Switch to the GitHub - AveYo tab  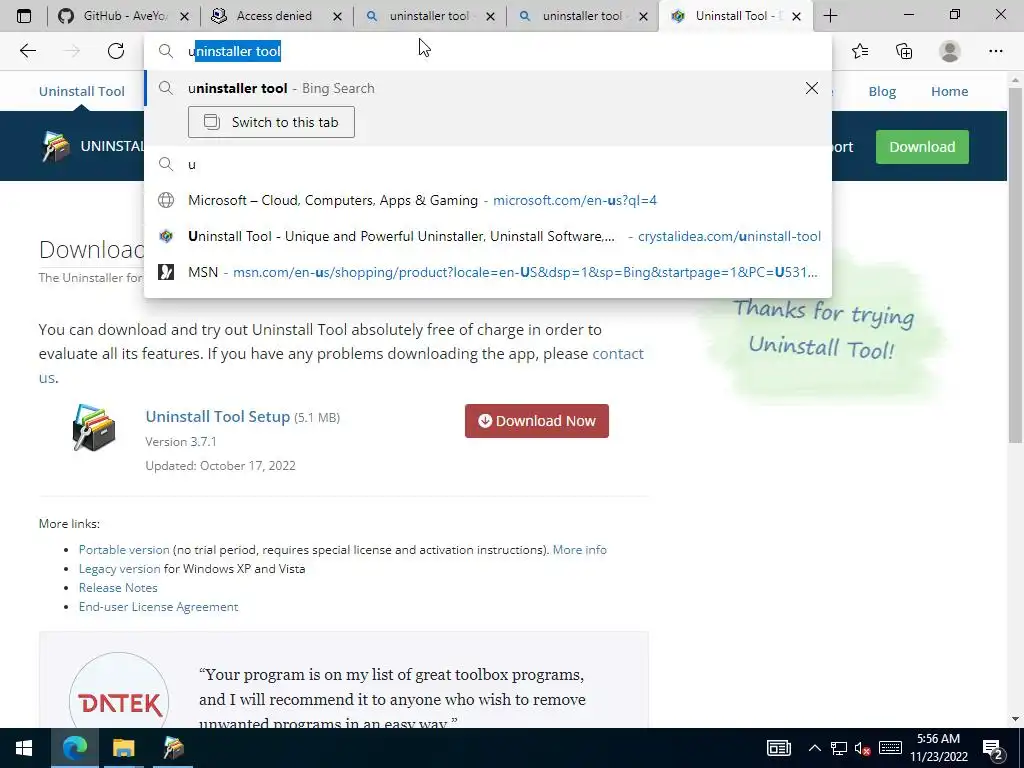(x=123, y=16)
